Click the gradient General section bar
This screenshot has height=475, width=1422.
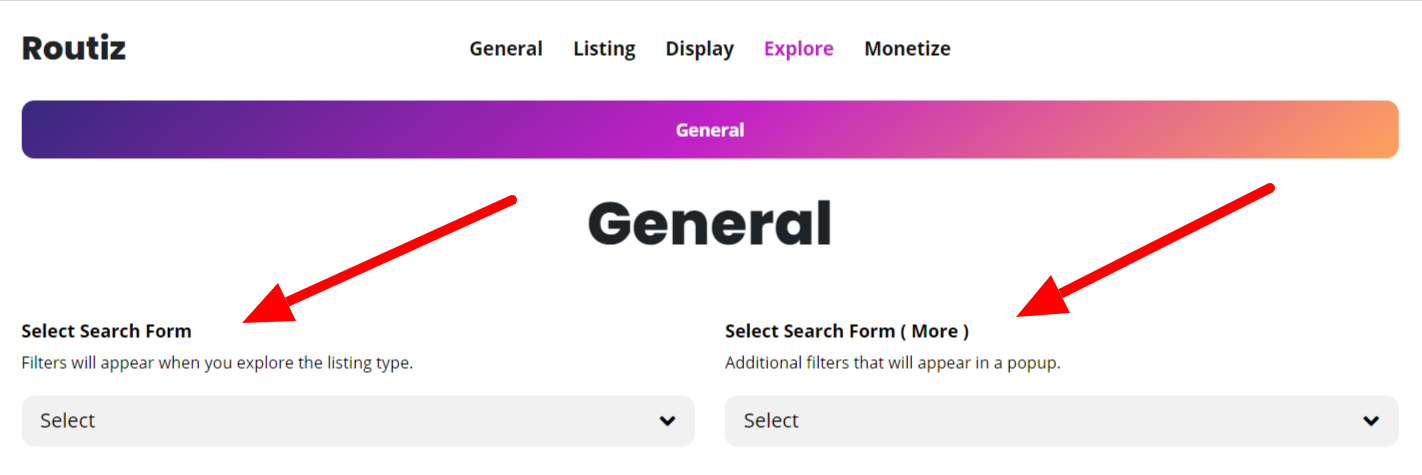pos(710,130)
